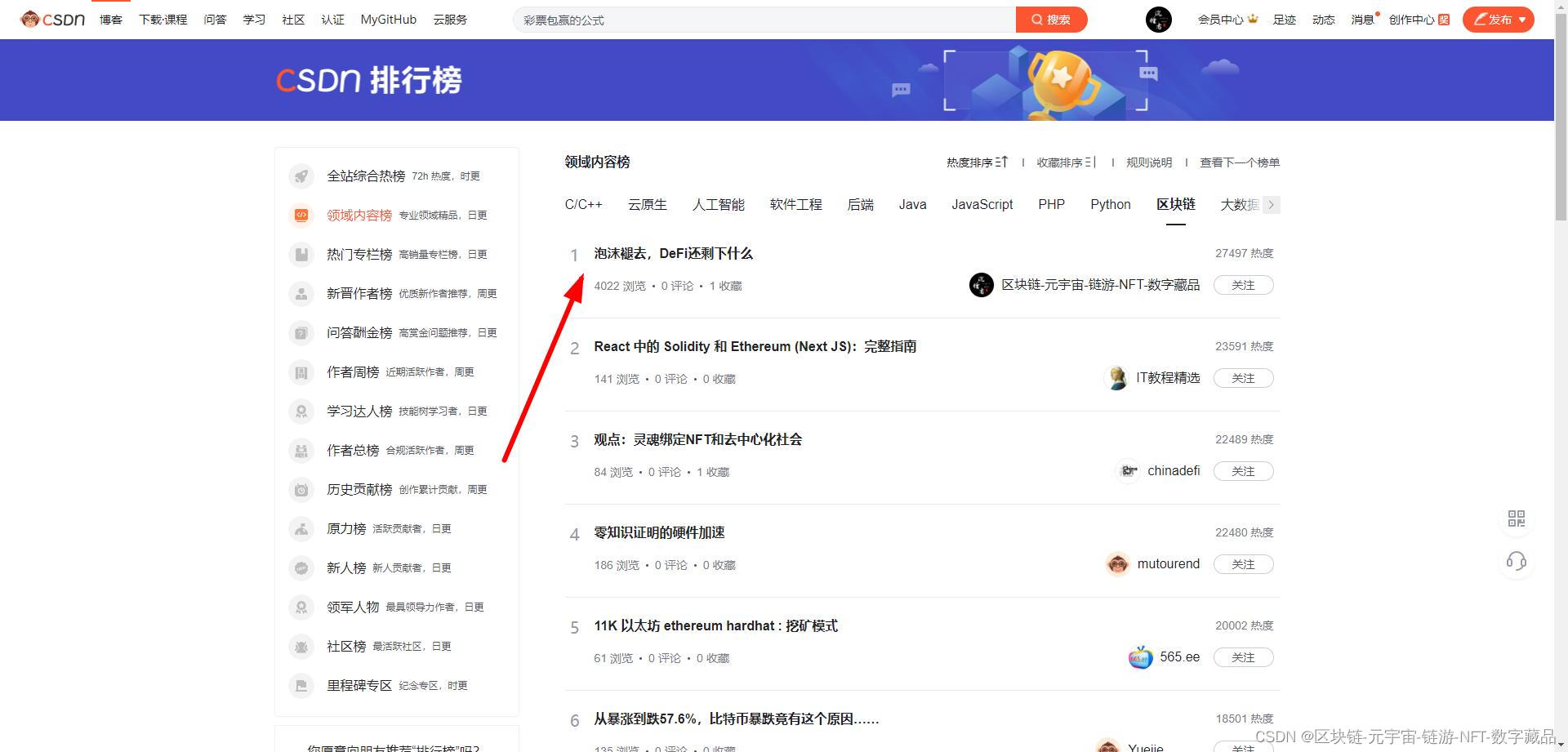Open the 云服务 nav item
1568x752 pixels.
pos(450,20)
